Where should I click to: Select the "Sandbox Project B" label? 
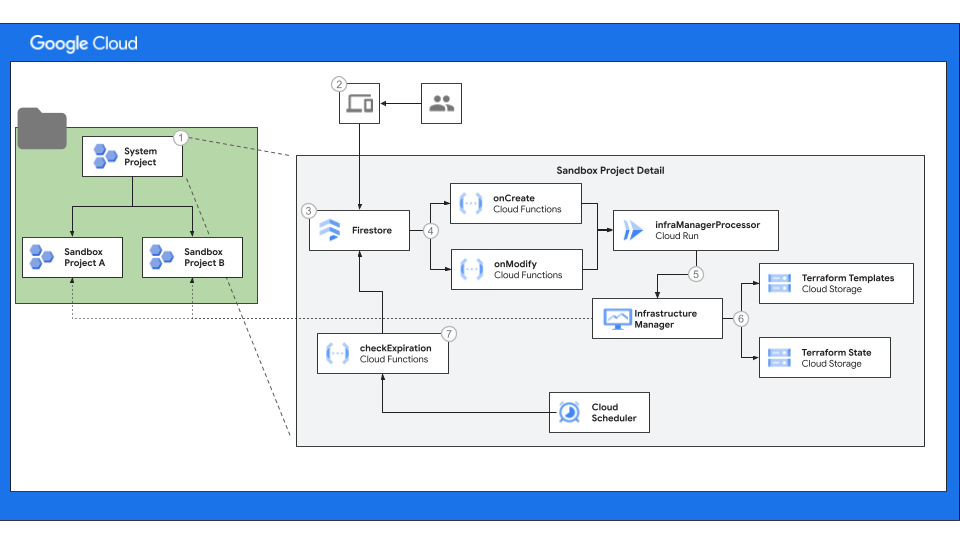[204, 257]
